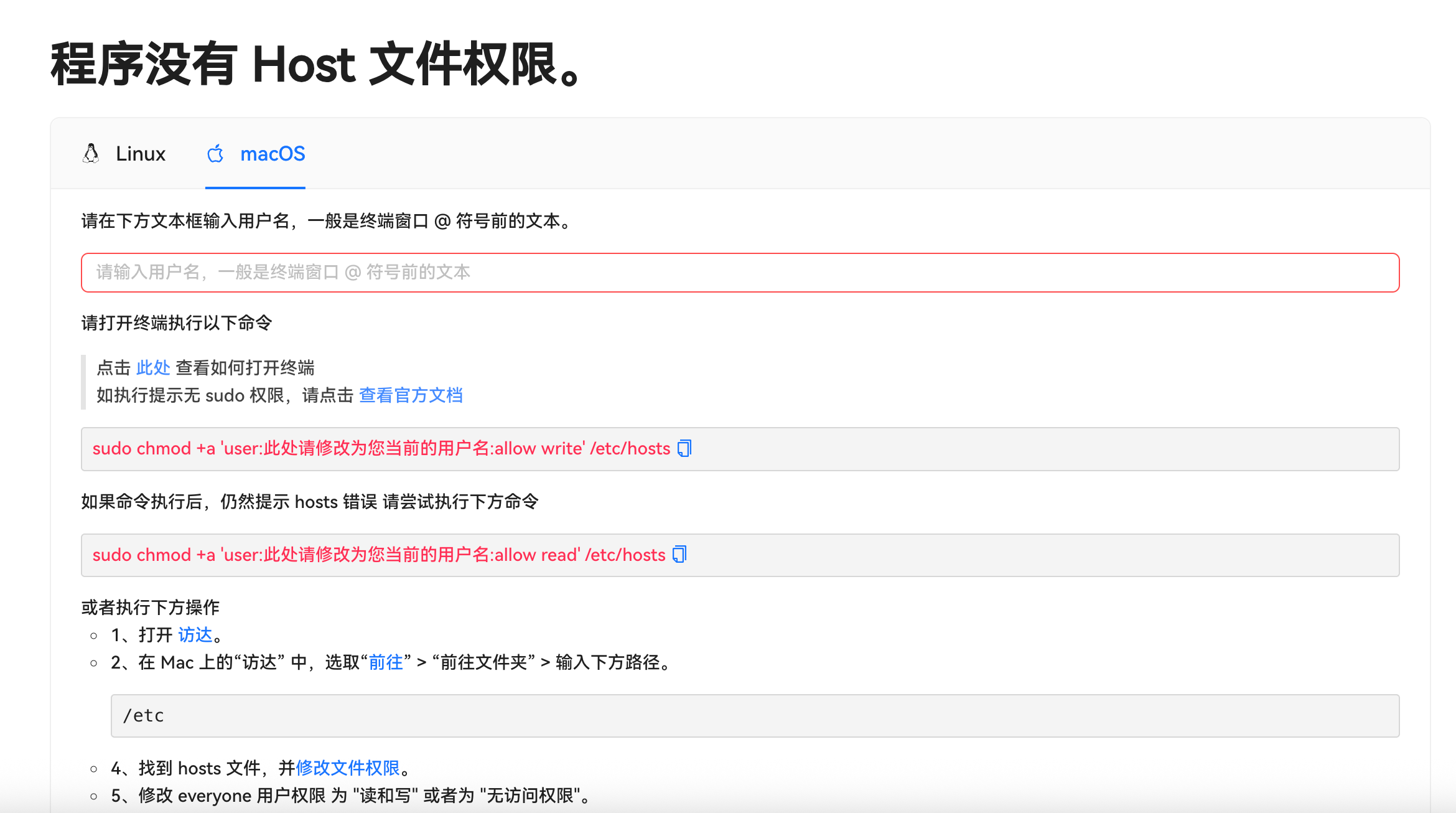Click step 5 about everyone 用户权限
The height and width of the screenshot is (813, 1456).
click(x=352, y=796)
